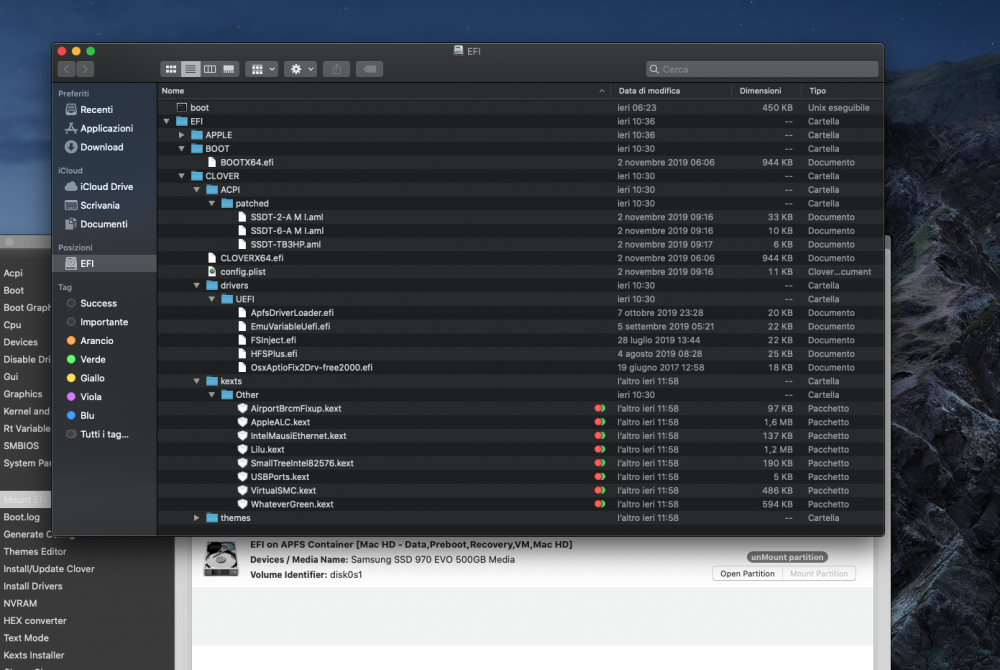Click the Cerca search field
Image resolution: width=1000 pixels, height=670 pixels.
coord(762,69)
